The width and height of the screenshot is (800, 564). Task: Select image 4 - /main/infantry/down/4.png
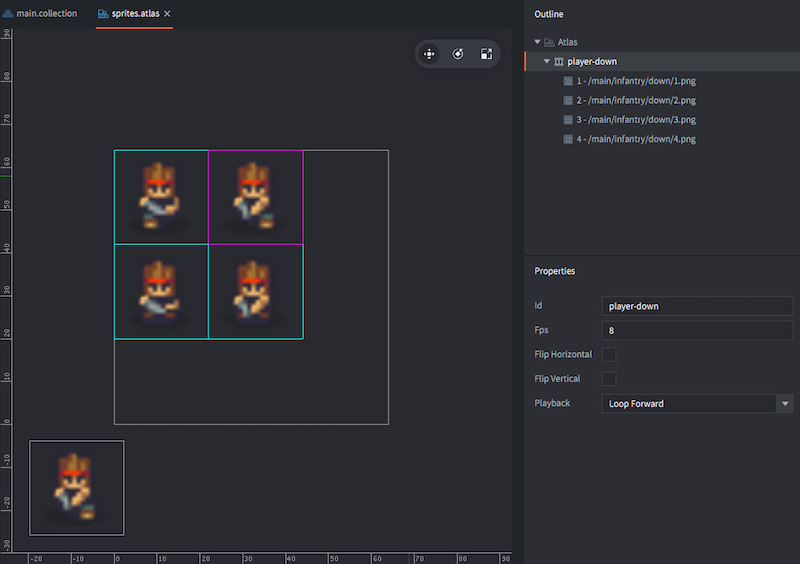tap(636, 139)
